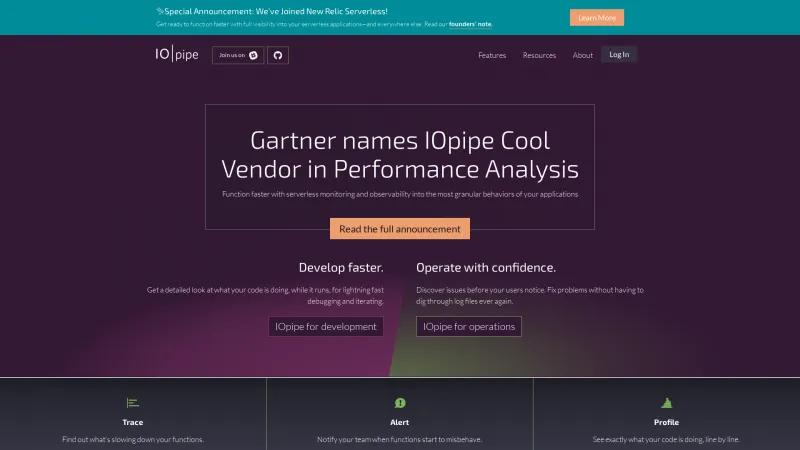The height and width of the screenshot is (450, 800).
Task: Select the green Alert icon
Action: pos(400,403)
